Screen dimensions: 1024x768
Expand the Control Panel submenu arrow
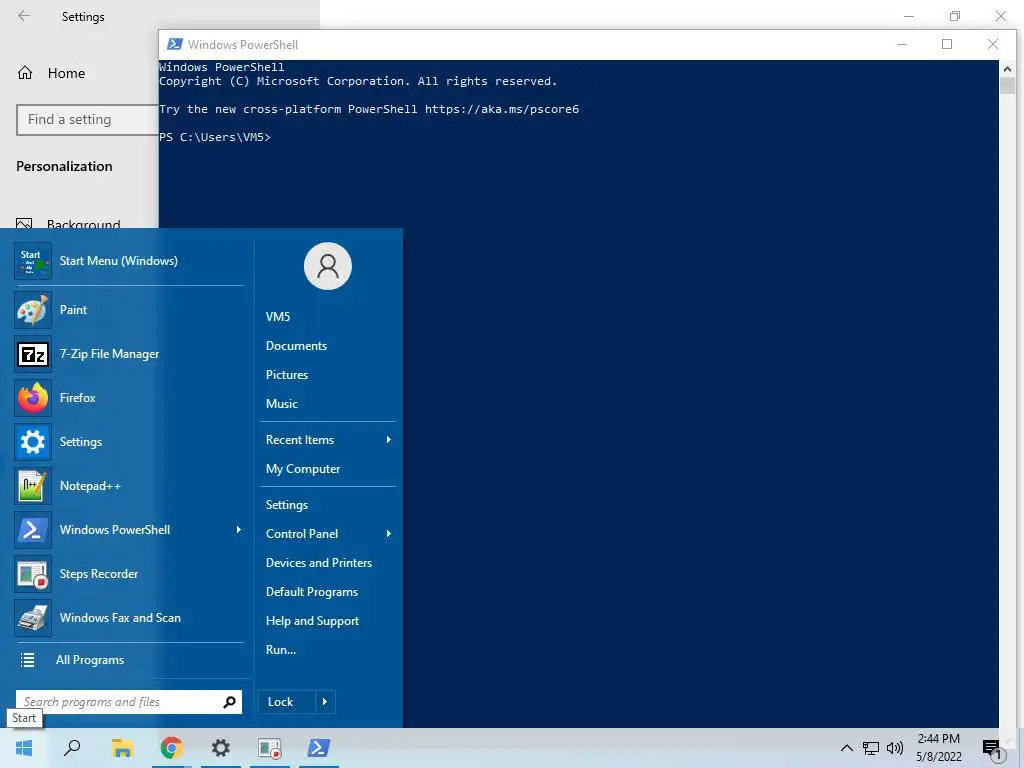389,534
